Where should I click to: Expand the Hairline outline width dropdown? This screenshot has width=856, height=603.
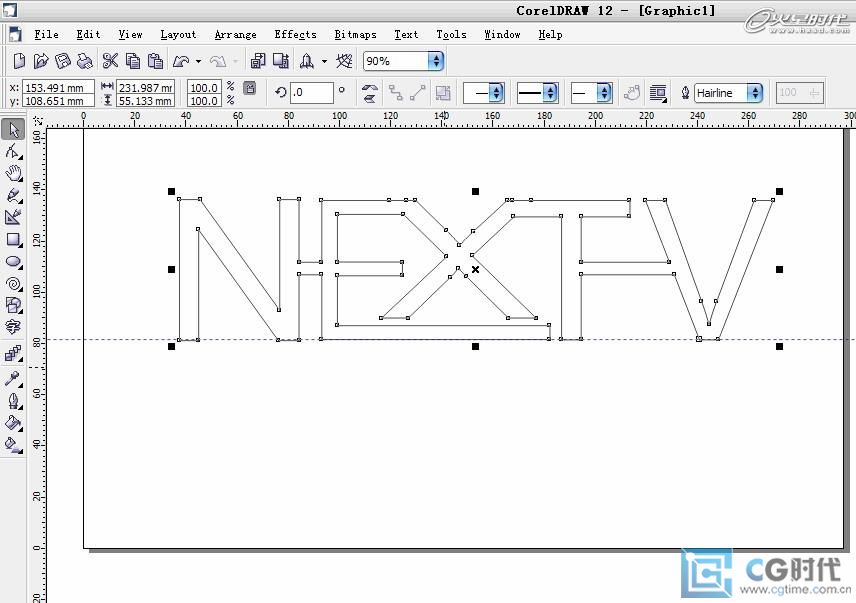(754, 93)
